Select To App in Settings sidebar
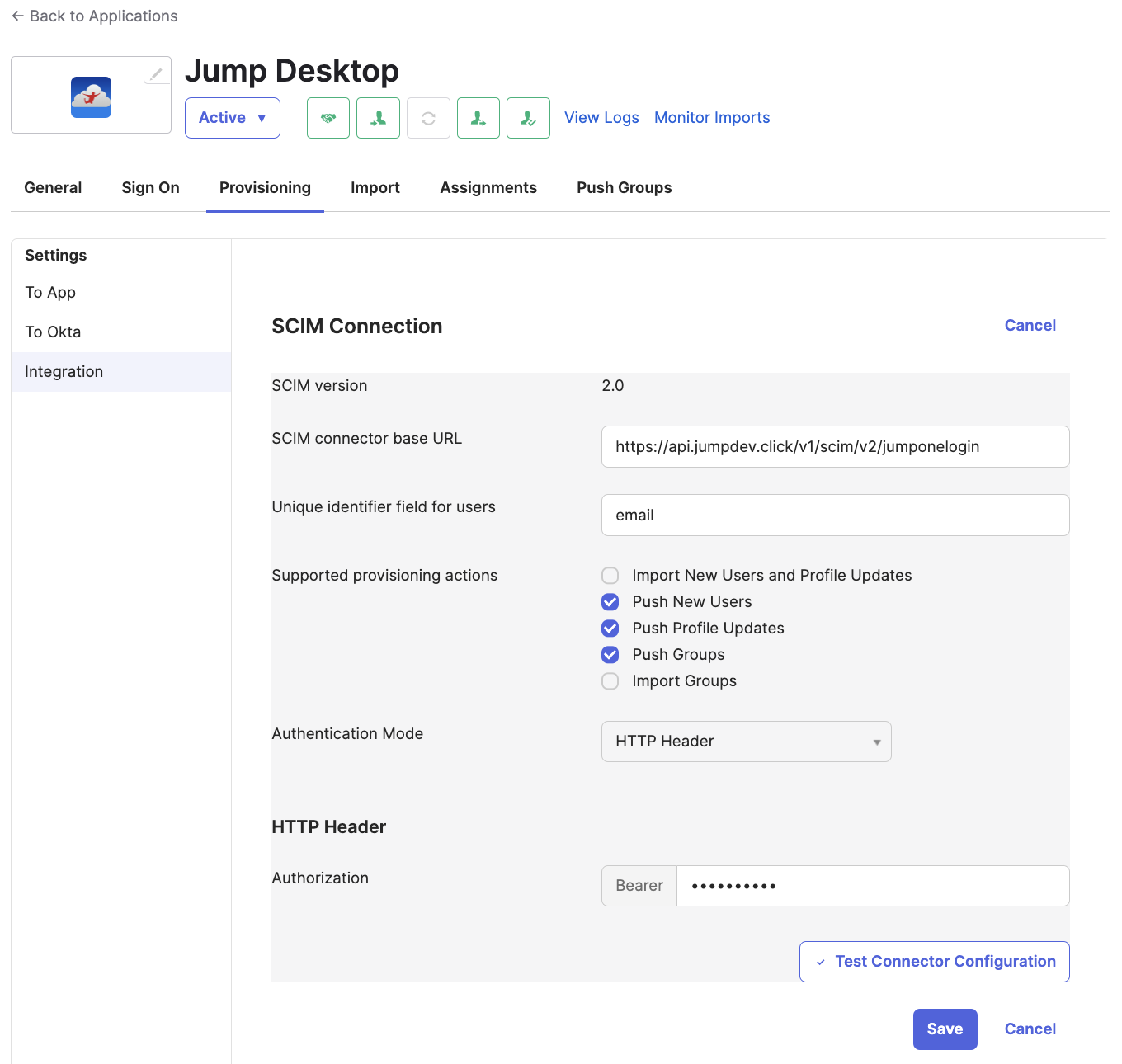 coord(121,293)
